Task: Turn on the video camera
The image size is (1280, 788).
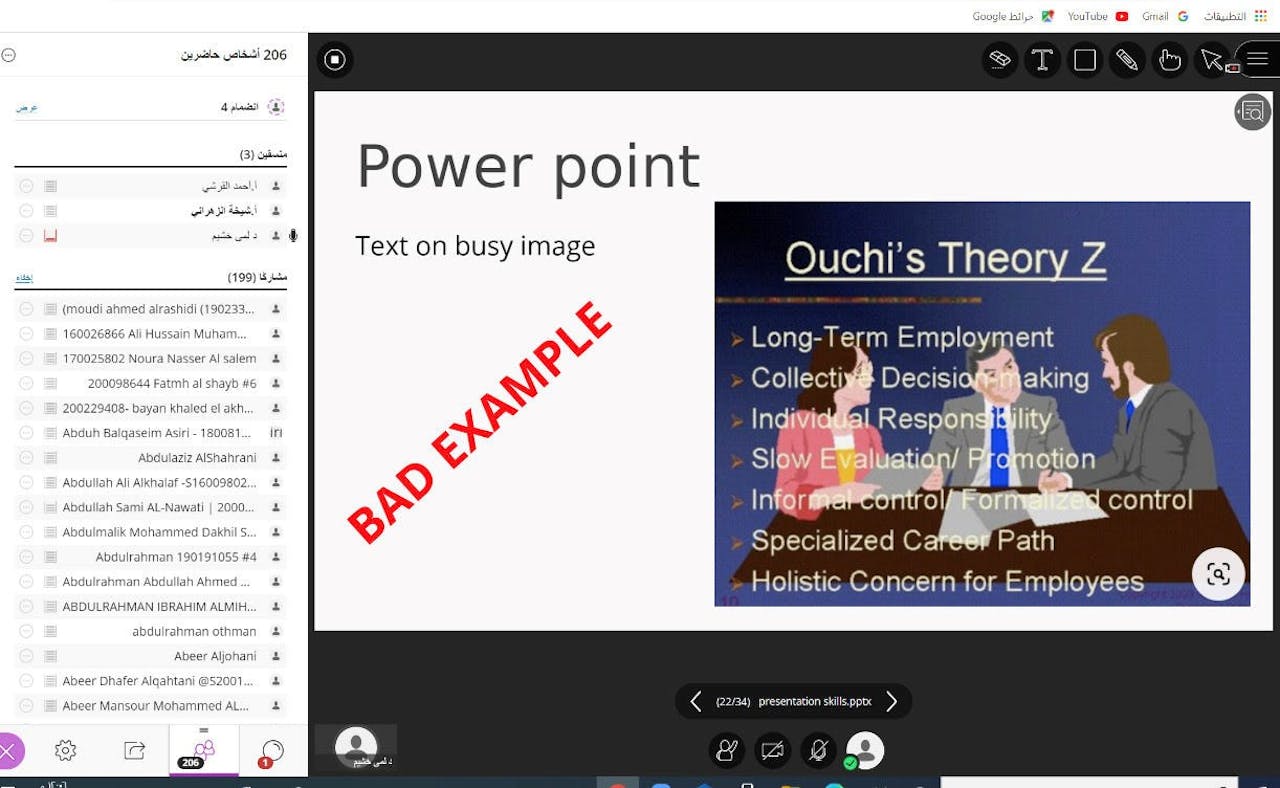Action: click(x=772, y=750)
